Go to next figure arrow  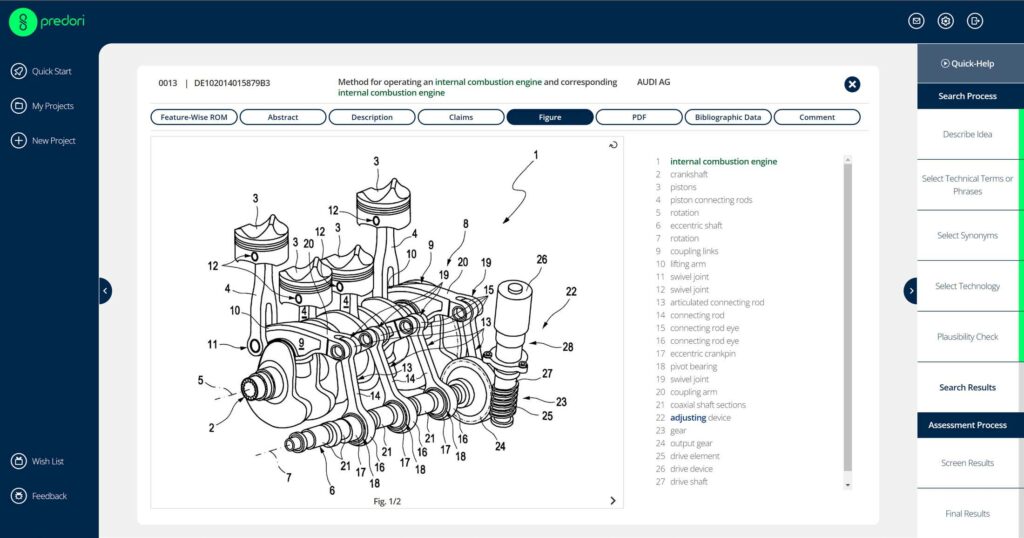pyautogui.click(x=613, y=500)
